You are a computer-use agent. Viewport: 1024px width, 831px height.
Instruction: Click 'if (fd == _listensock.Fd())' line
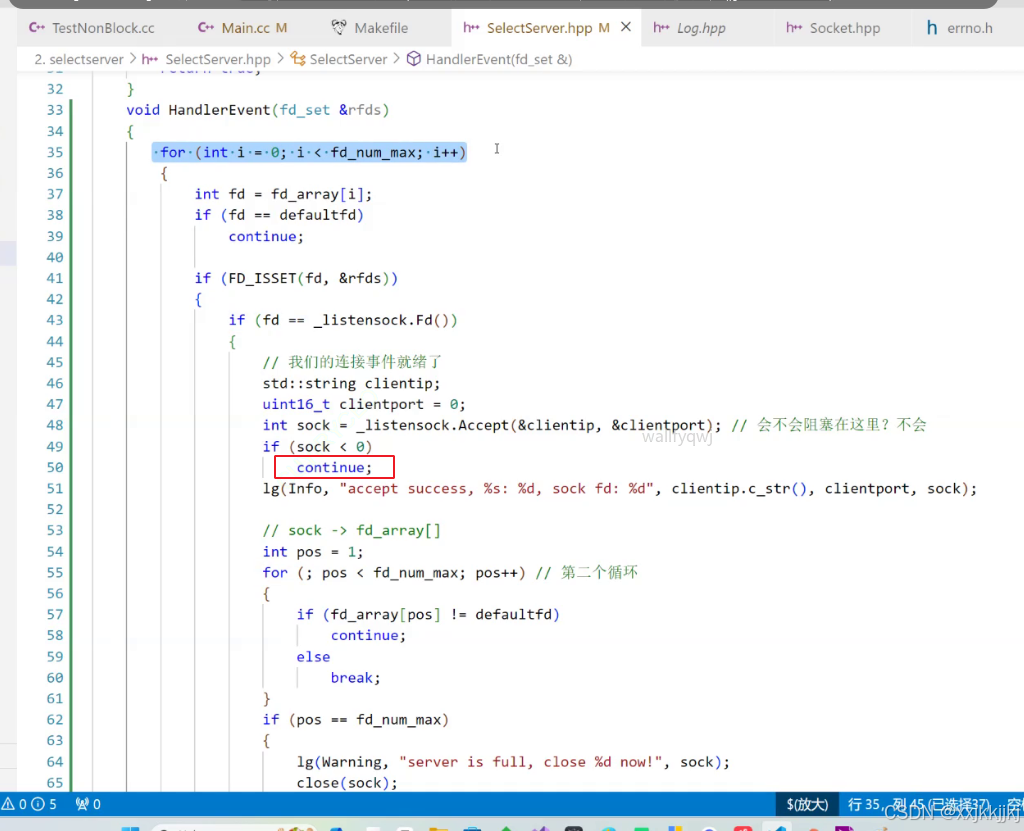point(343,320)
